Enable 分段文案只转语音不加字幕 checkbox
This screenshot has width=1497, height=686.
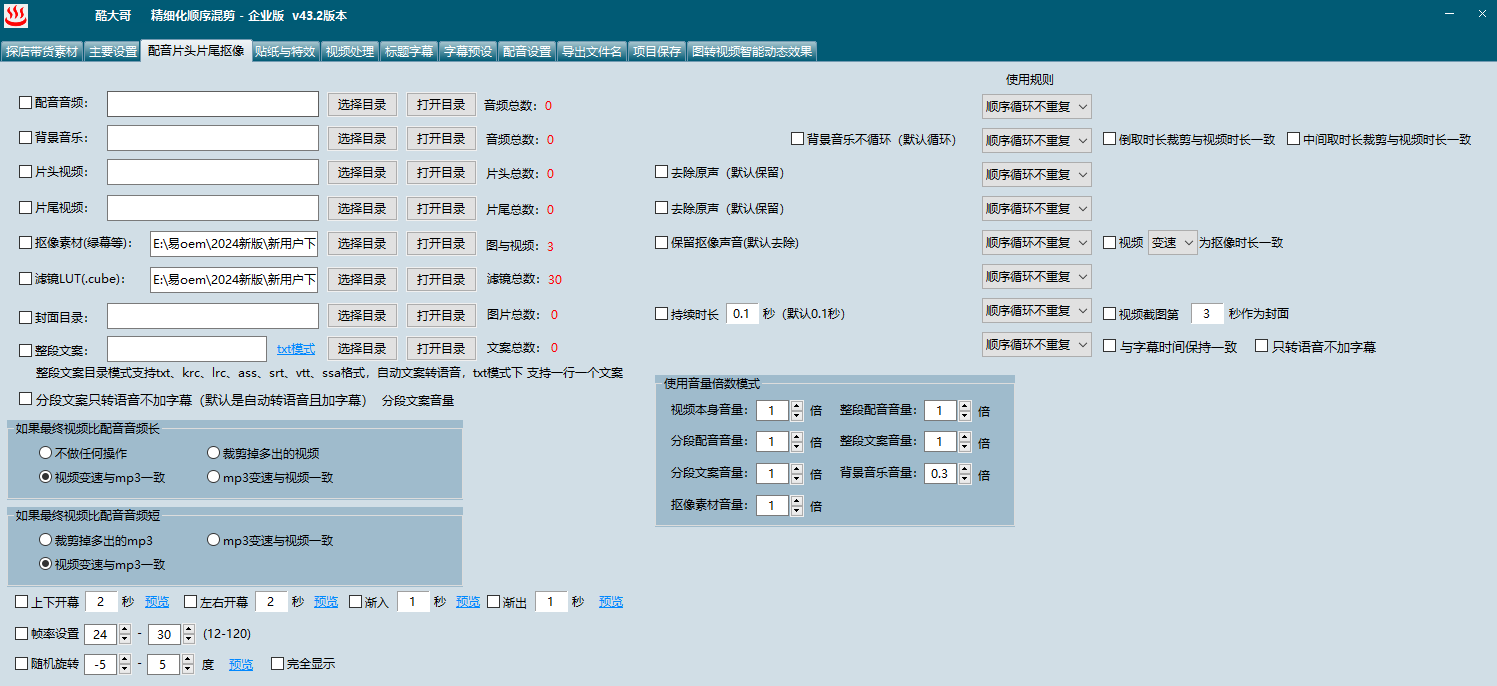point(26,399)
